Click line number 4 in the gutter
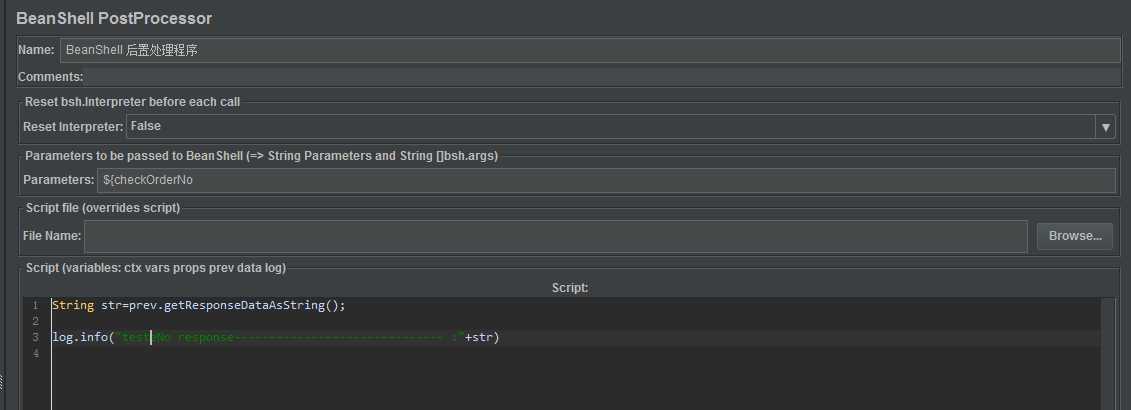 point(34,353)
